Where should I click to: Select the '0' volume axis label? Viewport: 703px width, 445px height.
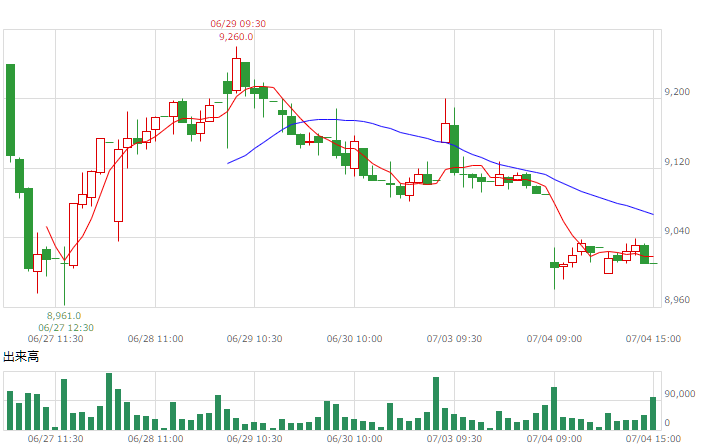click(x=667, y=423)
